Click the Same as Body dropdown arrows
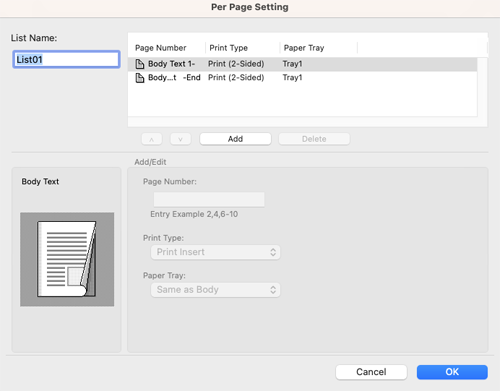The image size is (500, 391). [273, 290]
